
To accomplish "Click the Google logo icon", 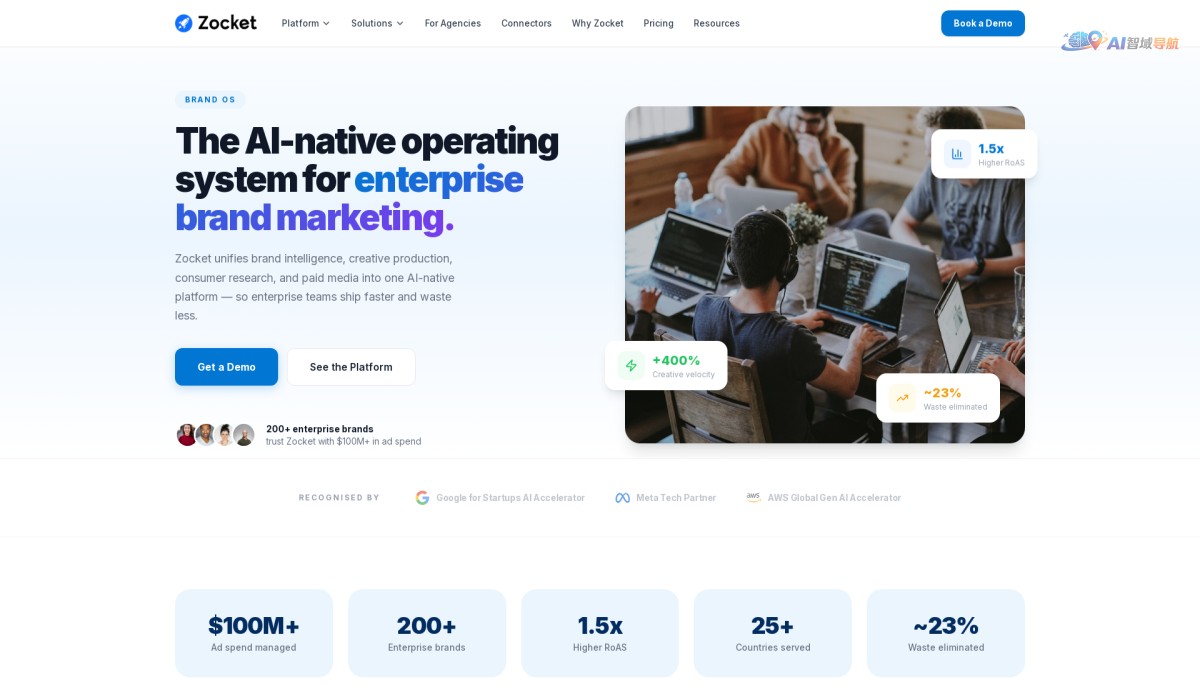I will (422, 498).
